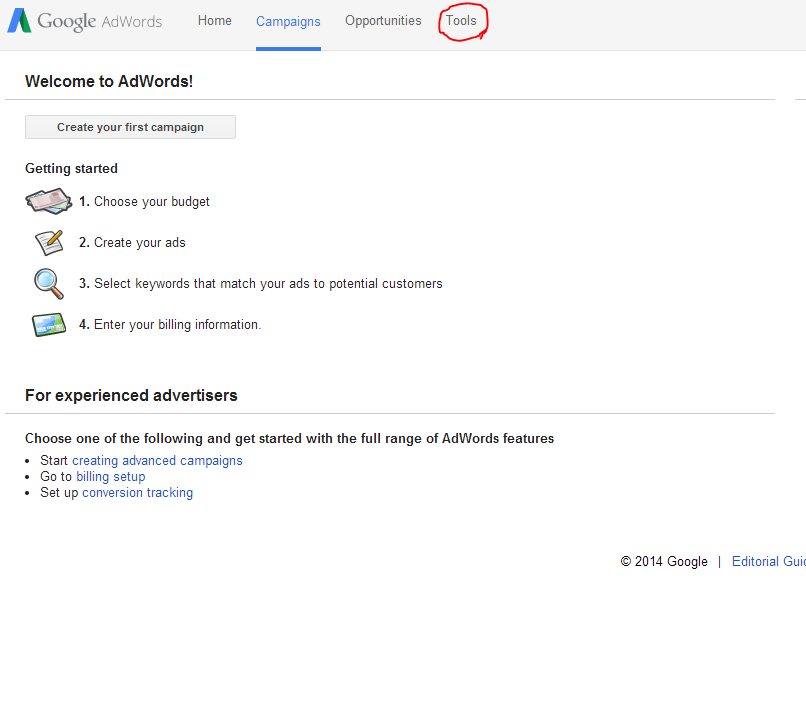806x701 pixels.
Task: Click the notepad and pencil icon
Action: 48,242
